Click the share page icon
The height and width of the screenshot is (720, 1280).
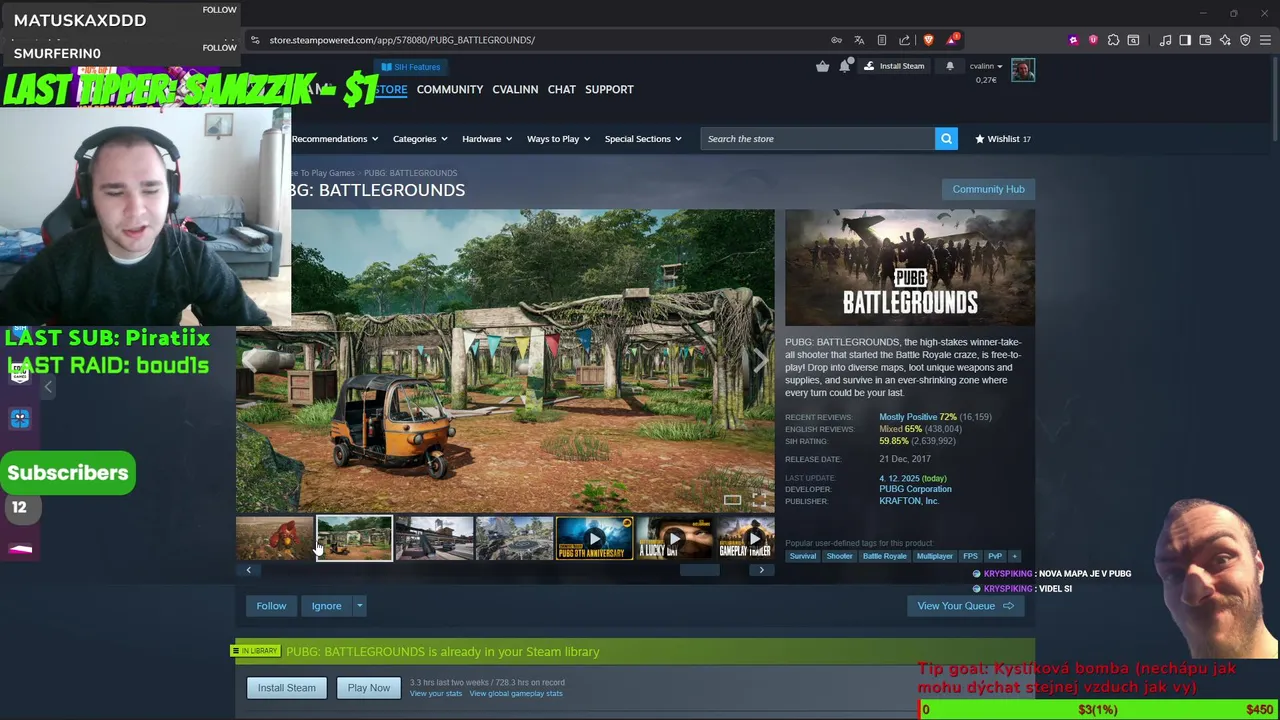click(x=904, y=40)
